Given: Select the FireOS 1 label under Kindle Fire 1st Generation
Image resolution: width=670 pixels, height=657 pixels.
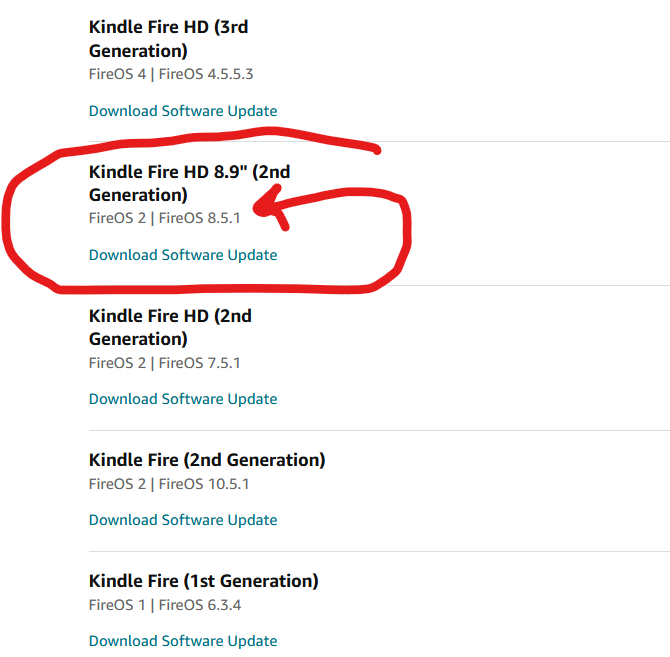Looking at the screenshot, I should 118,605.
